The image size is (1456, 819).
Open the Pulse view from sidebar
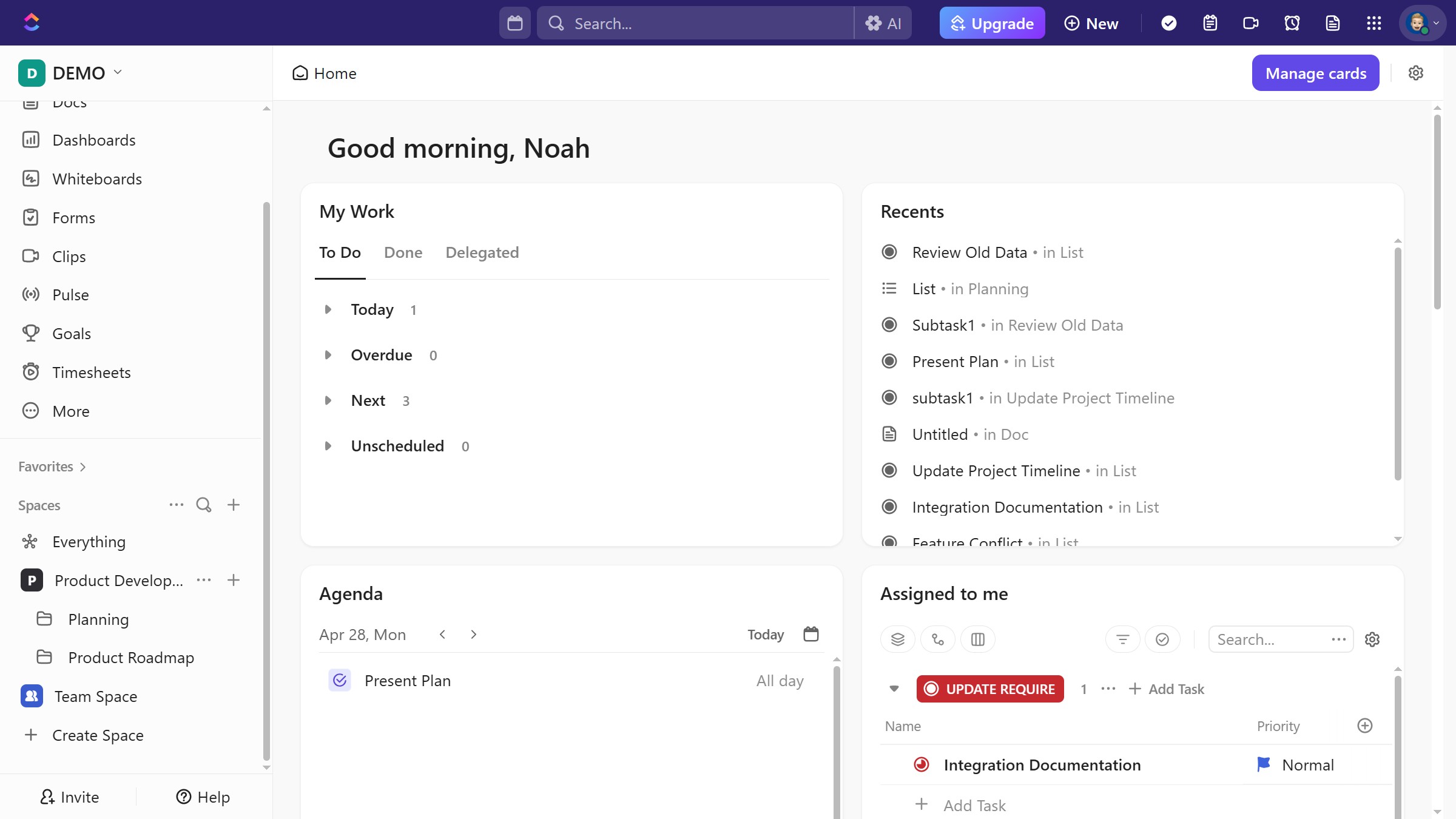click(70, 295)
